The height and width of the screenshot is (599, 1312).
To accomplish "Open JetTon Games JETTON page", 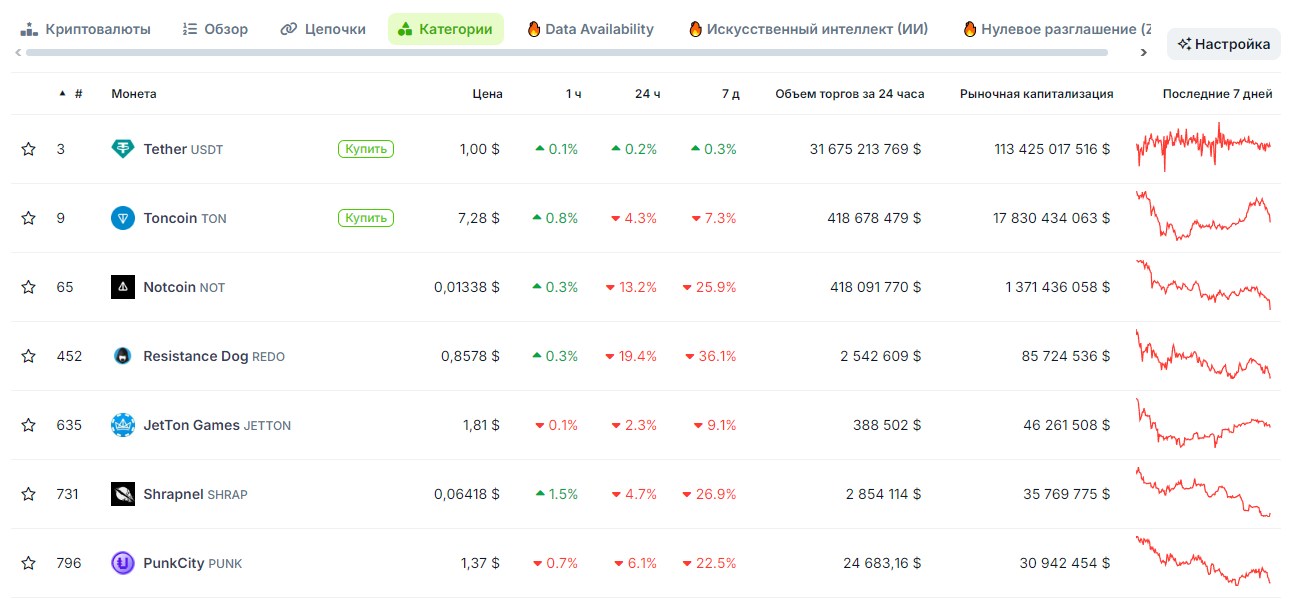I will pos(217,425).
